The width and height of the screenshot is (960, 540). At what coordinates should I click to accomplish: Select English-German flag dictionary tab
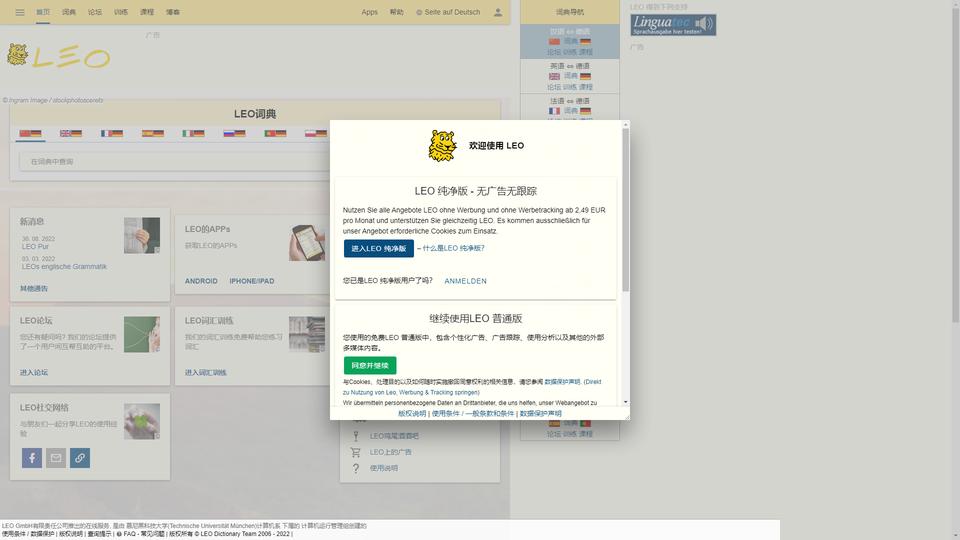click(x=71, y=133)
